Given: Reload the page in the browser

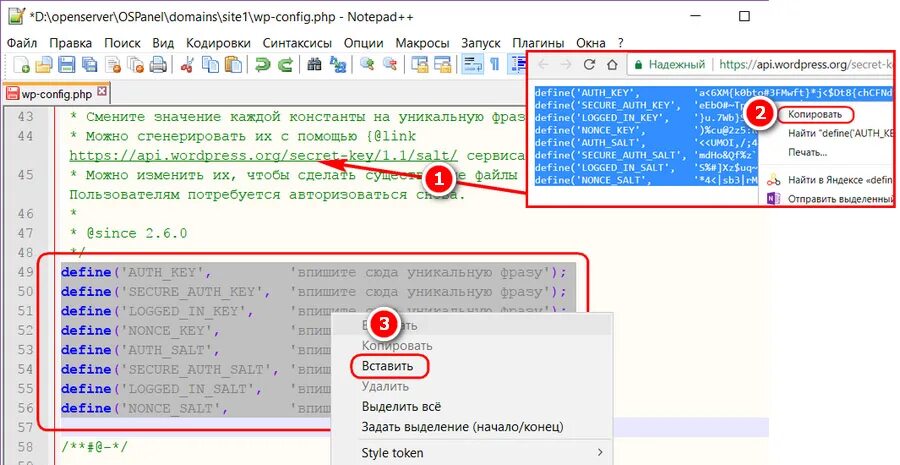Looking at the screenshot, I should click(x=589, y=64).
